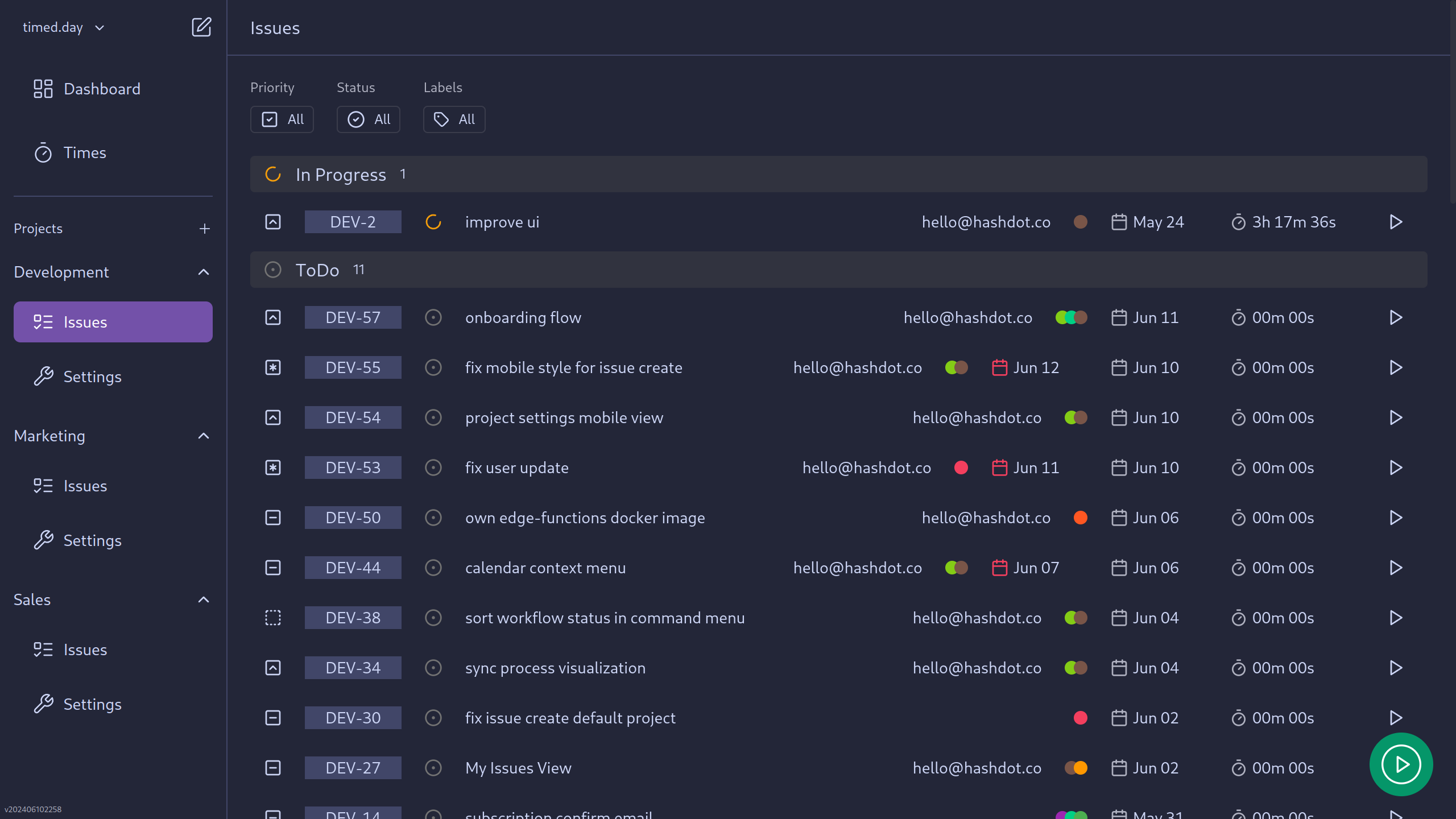
Task: Click the priority icon for DEV-55
Action: tap(273, 367)
